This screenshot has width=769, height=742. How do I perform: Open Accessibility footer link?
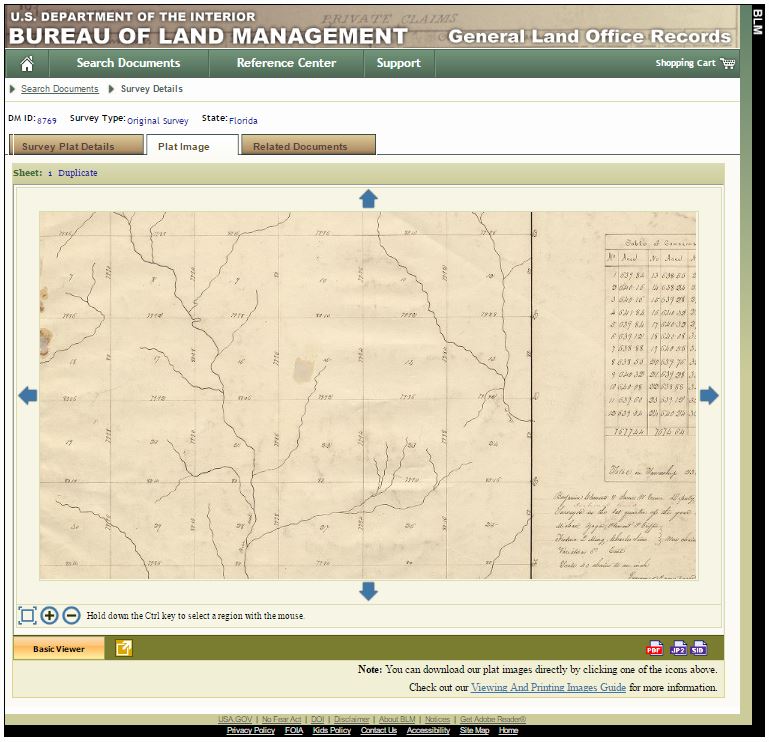click(428, 730)
